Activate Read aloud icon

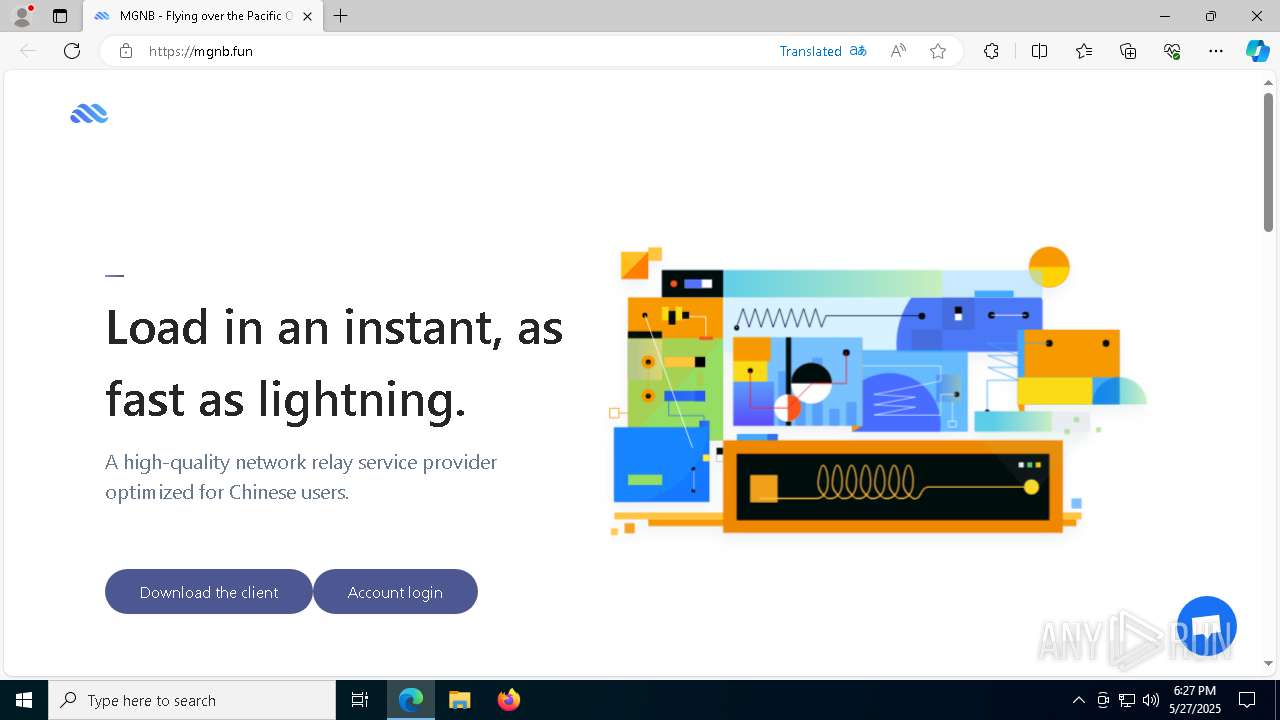coord(898,51)
